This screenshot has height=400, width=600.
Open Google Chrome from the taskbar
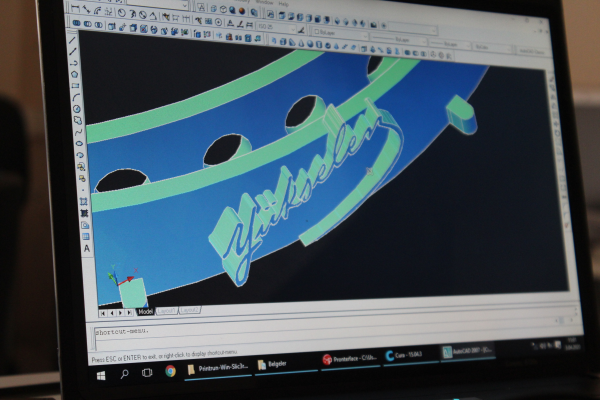170,371
